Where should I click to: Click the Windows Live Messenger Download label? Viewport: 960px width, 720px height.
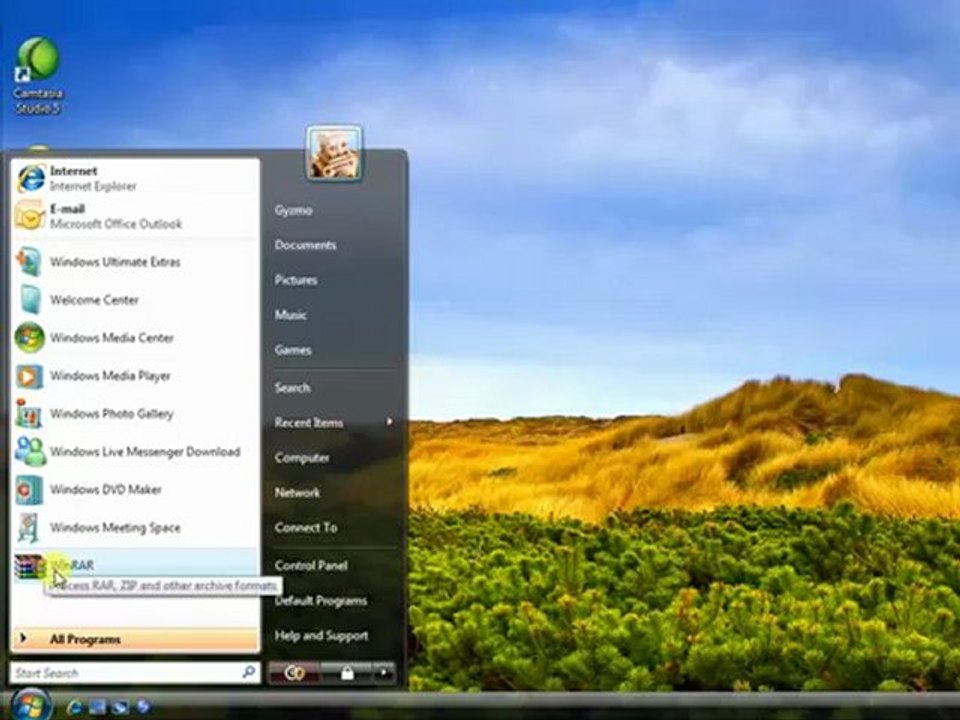145,452
